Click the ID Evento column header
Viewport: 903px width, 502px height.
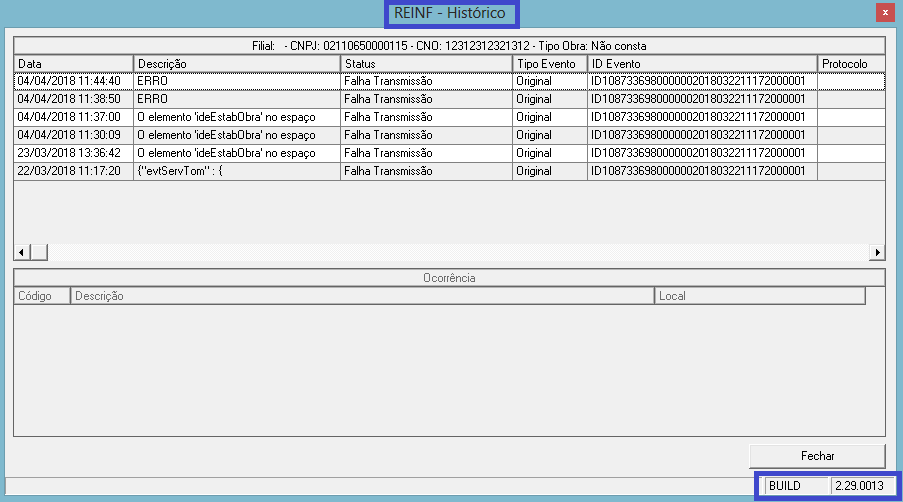click(702, 63)
